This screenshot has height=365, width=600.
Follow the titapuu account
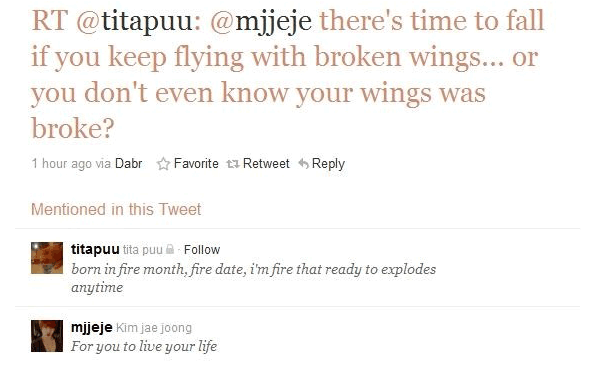202,250
